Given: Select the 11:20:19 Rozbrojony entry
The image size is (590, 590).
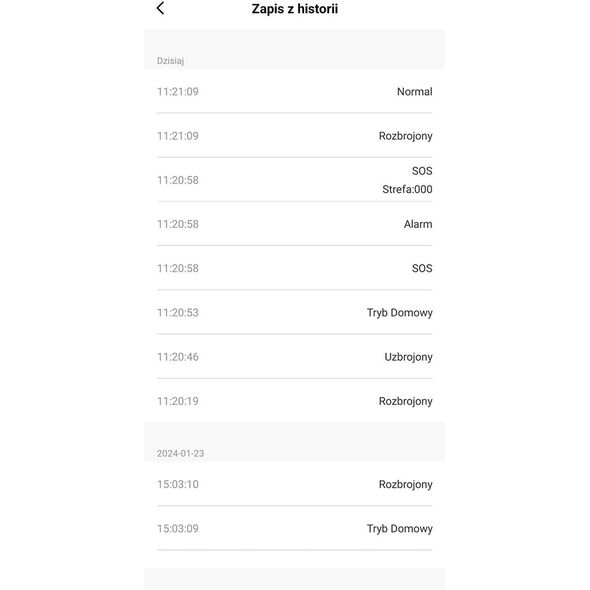Looking at the screenshot, I should (x=294, y=401).
